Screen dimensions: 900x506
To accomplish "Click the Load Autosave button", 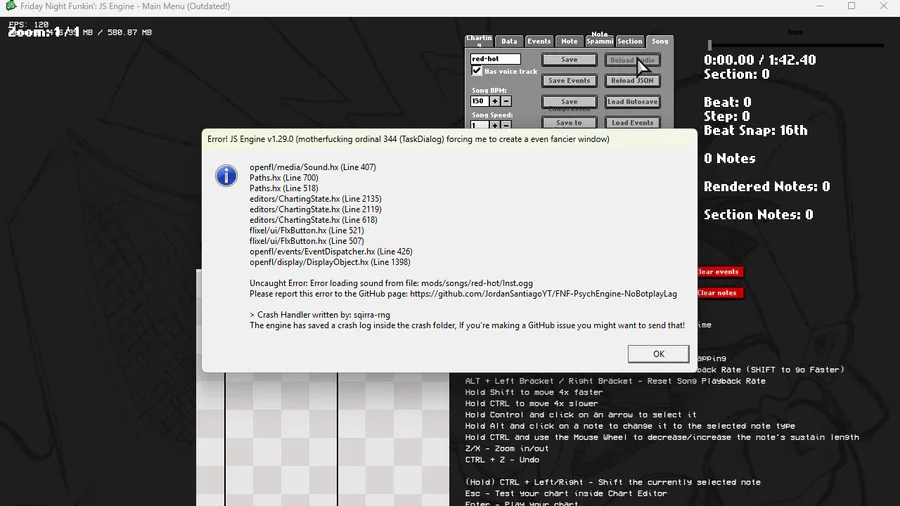I will pyautogui.click(x=632, y=102).
